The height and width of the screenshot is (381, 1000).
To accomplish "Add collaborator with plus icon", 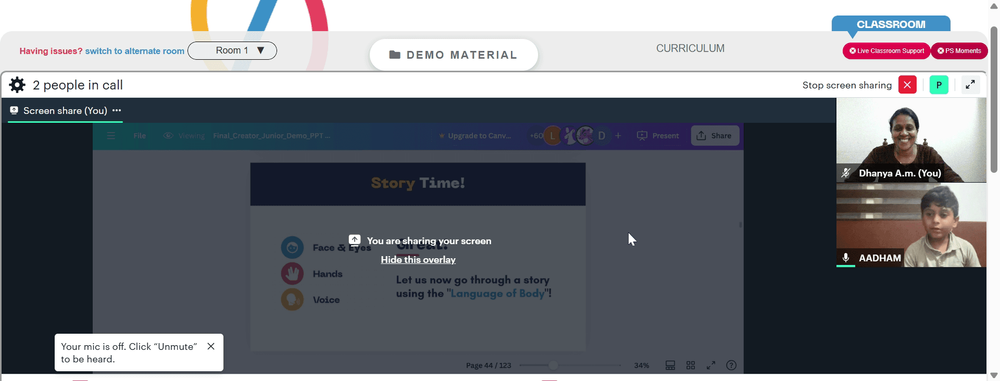I will click(x=617, y=135).
